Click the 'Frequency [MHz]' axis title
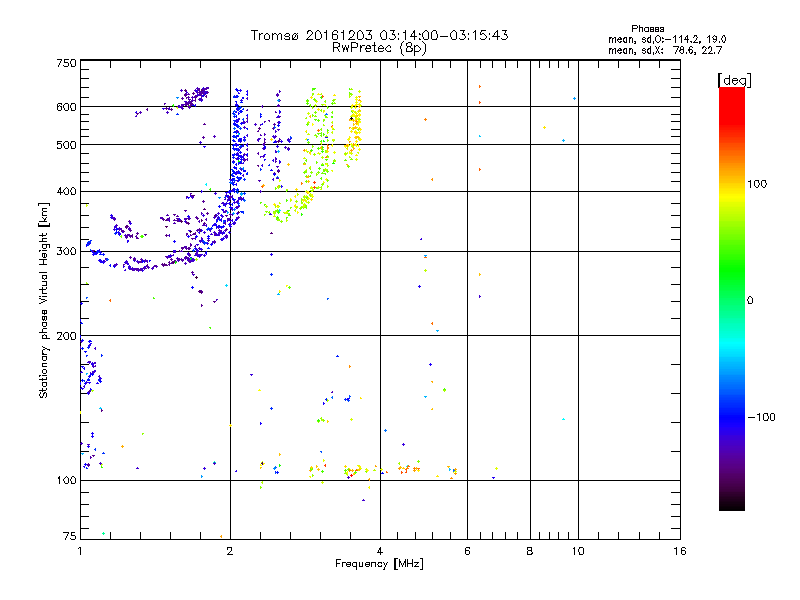The image size is (800, 600). 379,564
